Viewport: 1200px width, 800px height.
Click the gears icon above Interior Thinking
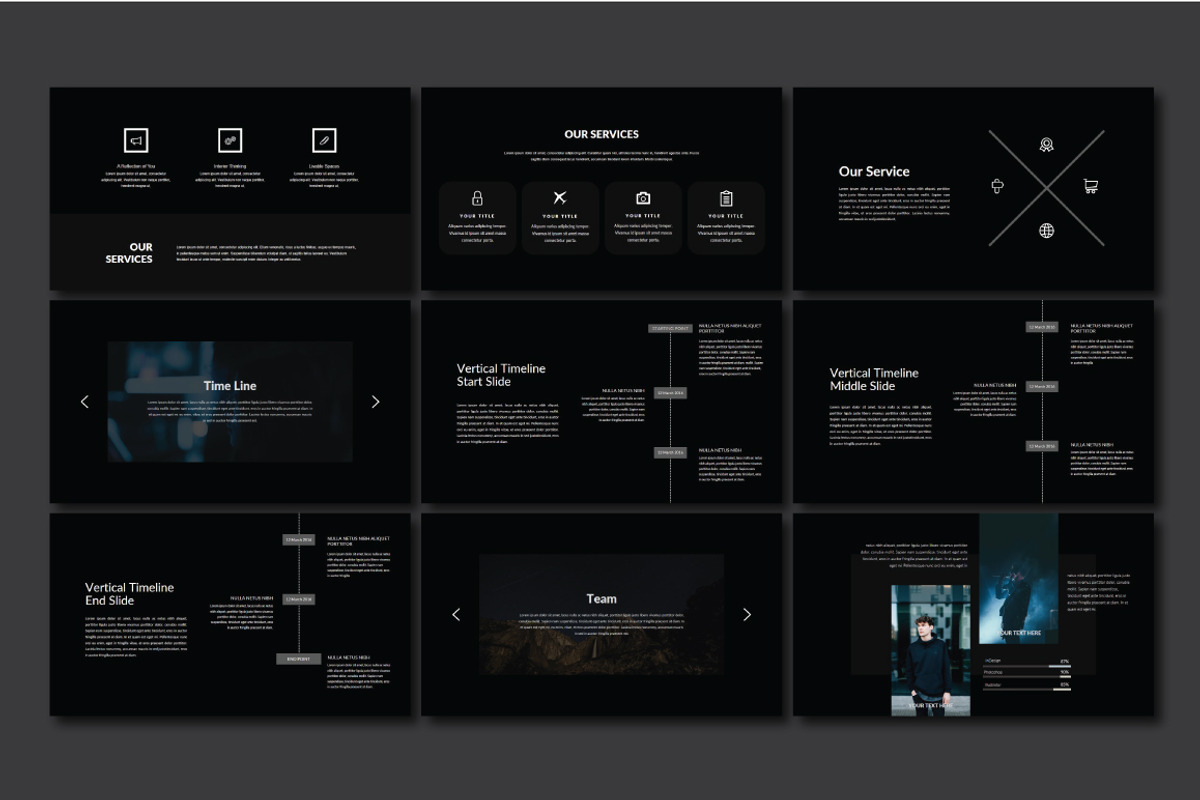[230, 141]
